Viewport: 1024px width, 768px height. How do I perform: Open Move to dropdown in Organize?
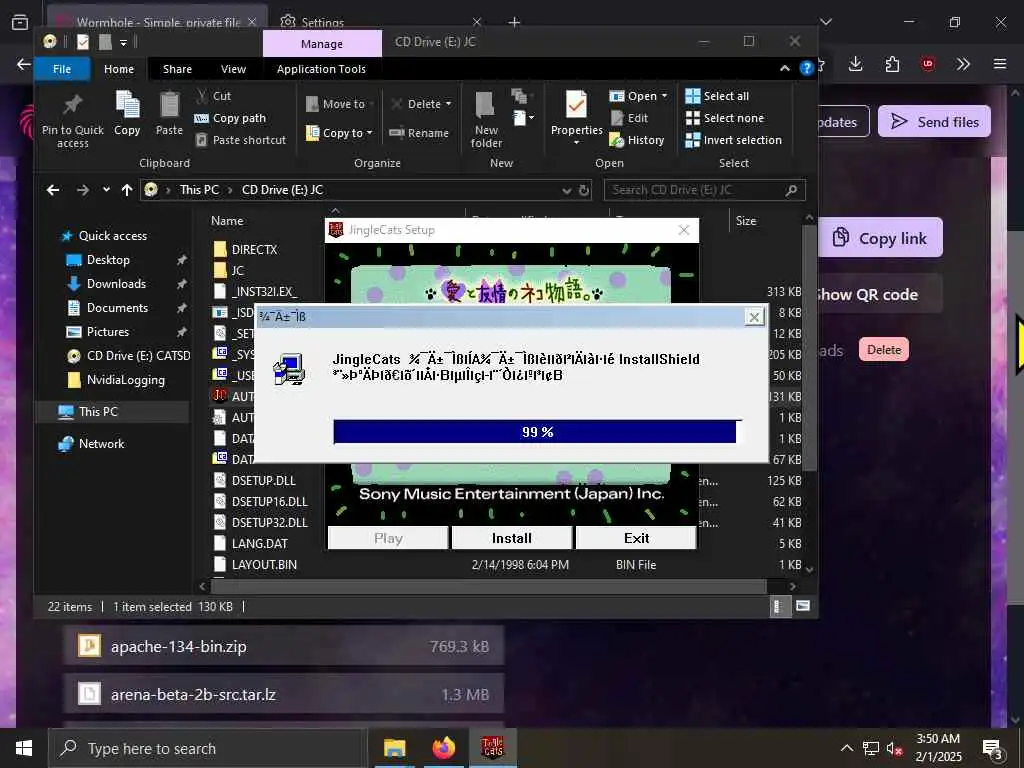(340, 104)
